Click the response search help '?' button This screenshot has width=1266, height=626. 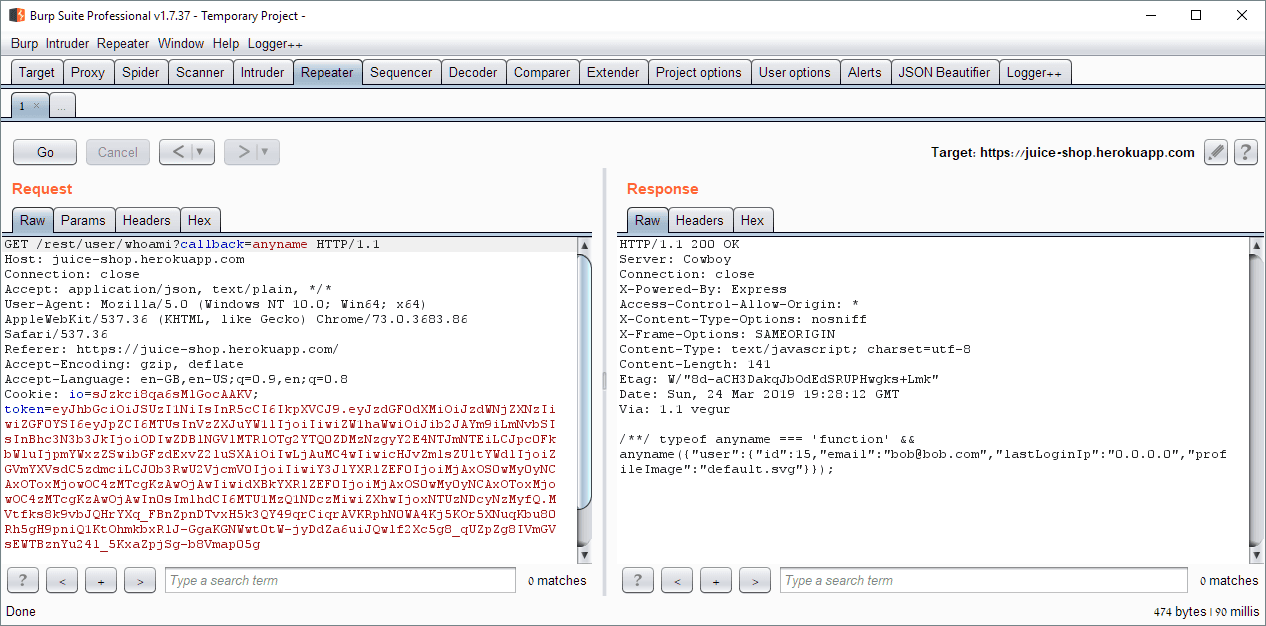coord(638,580)
